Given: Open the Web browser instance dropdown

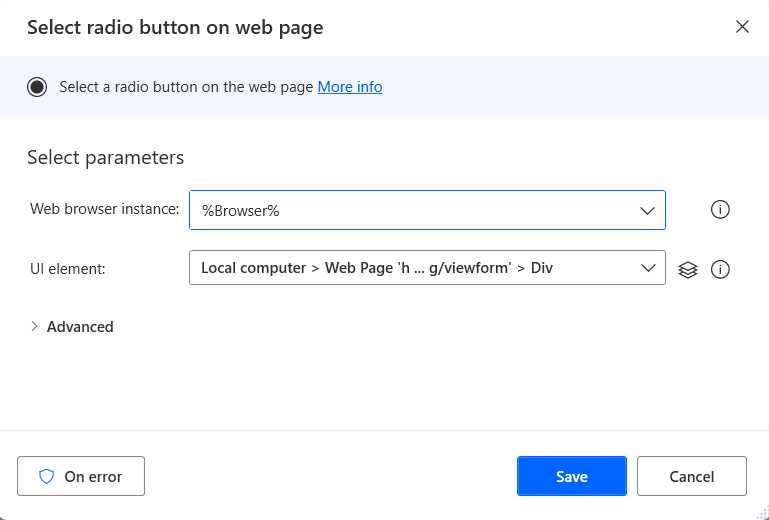Looking at the screenshot, I should [x=427, y=210].
